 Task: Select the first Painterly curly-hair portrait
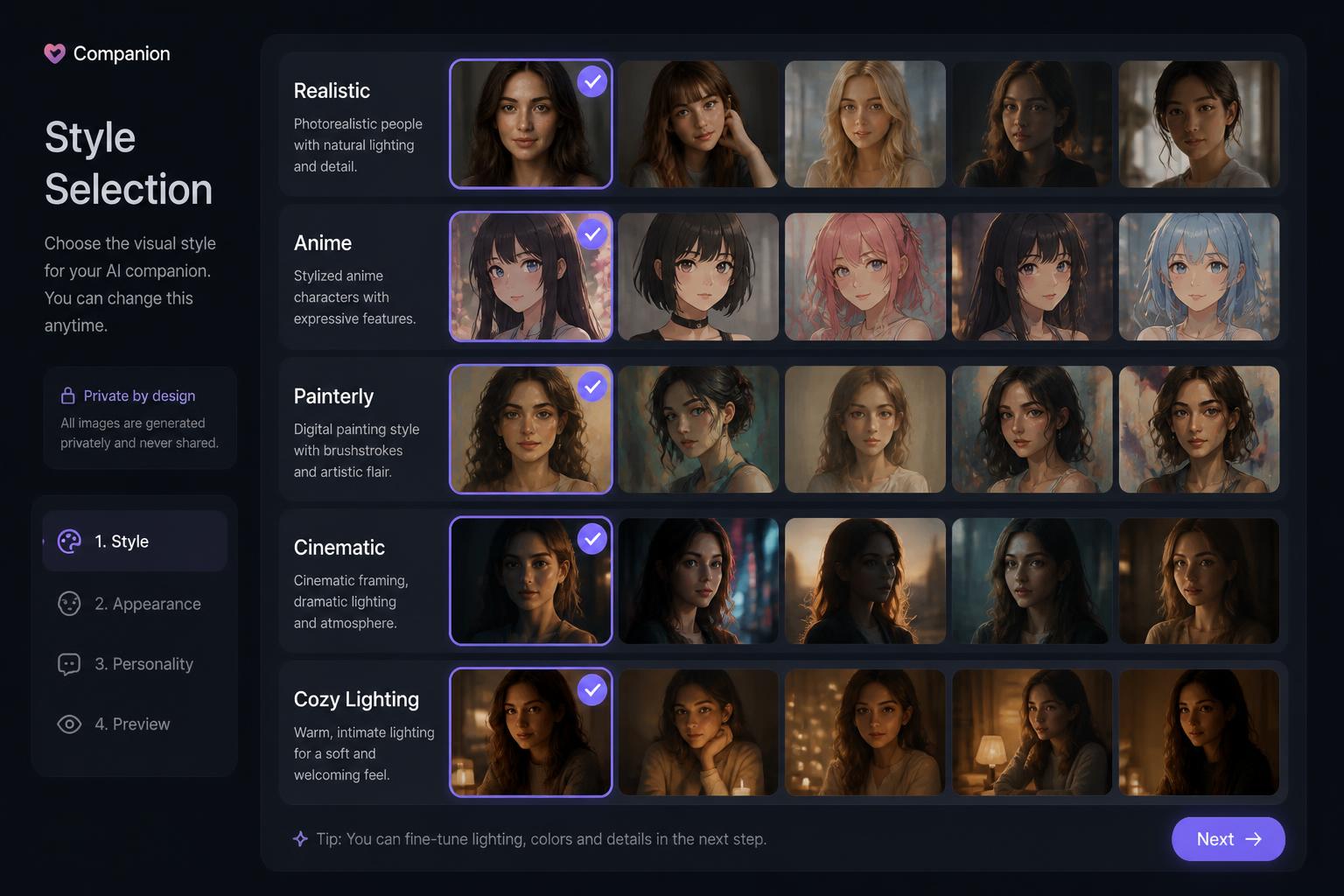(530, 429)
